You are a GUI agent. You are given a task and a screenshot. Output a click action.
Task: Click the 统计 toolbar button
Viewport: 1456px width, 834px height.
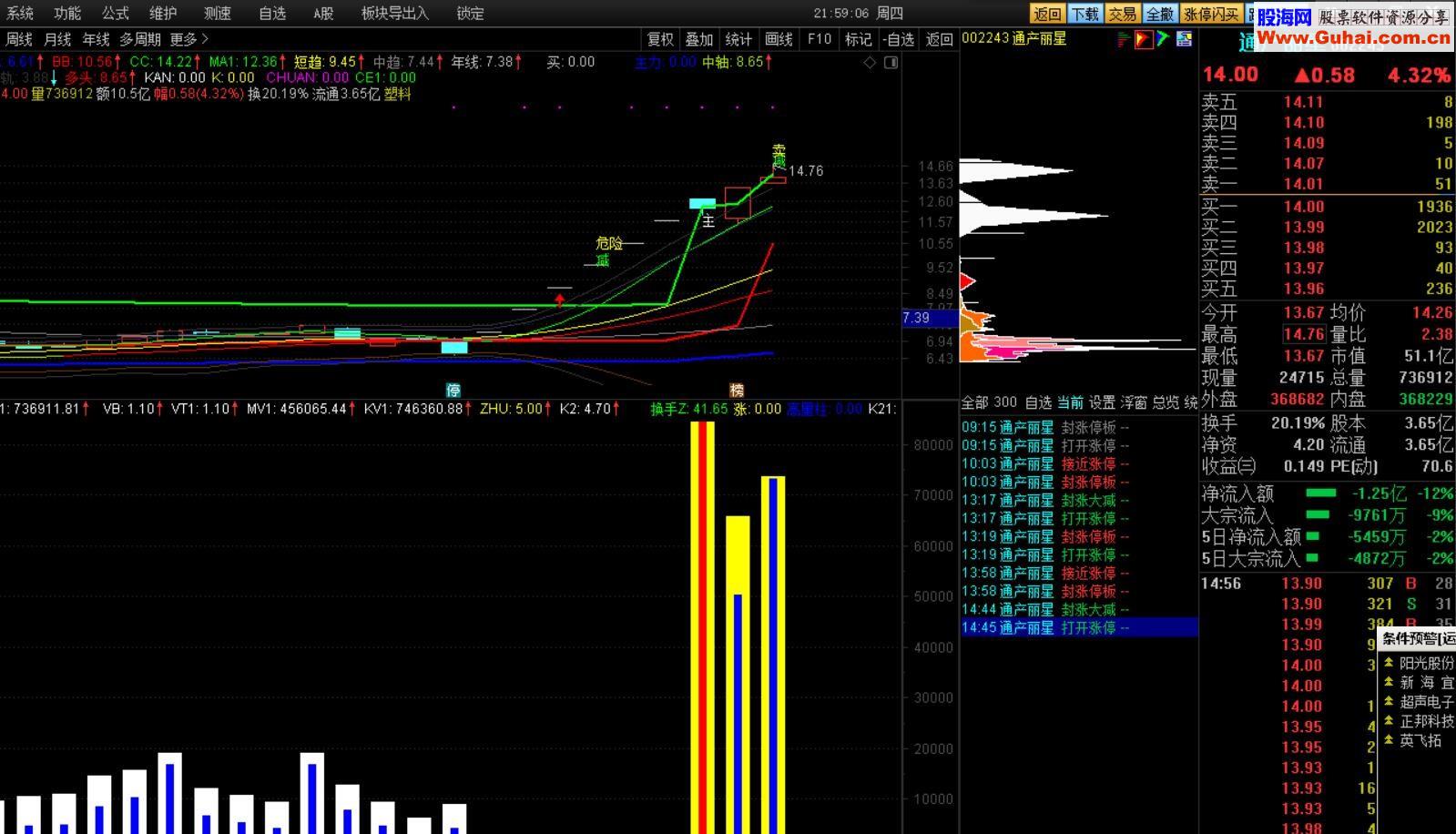tap(738, 39)
